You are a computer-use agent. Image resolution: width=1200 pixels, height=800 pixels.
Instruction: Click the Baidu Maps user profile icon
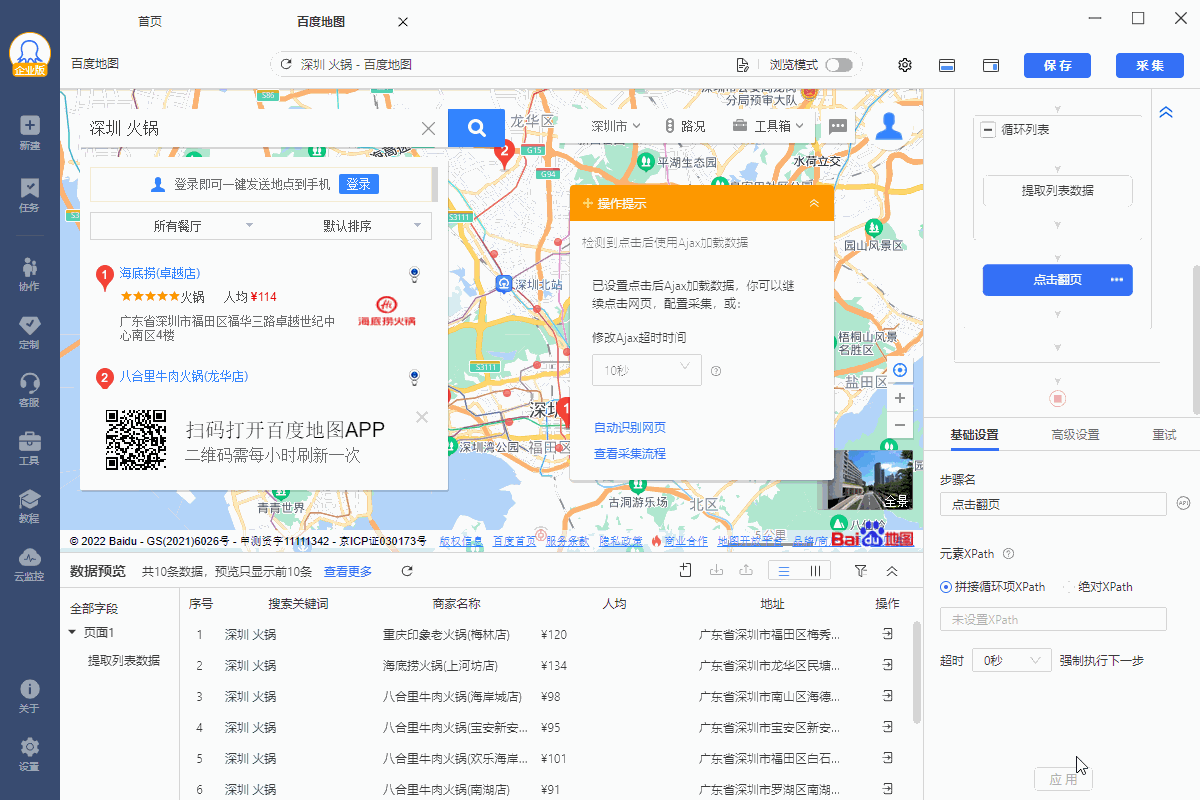pyautogui.click(x=889, y=127)
